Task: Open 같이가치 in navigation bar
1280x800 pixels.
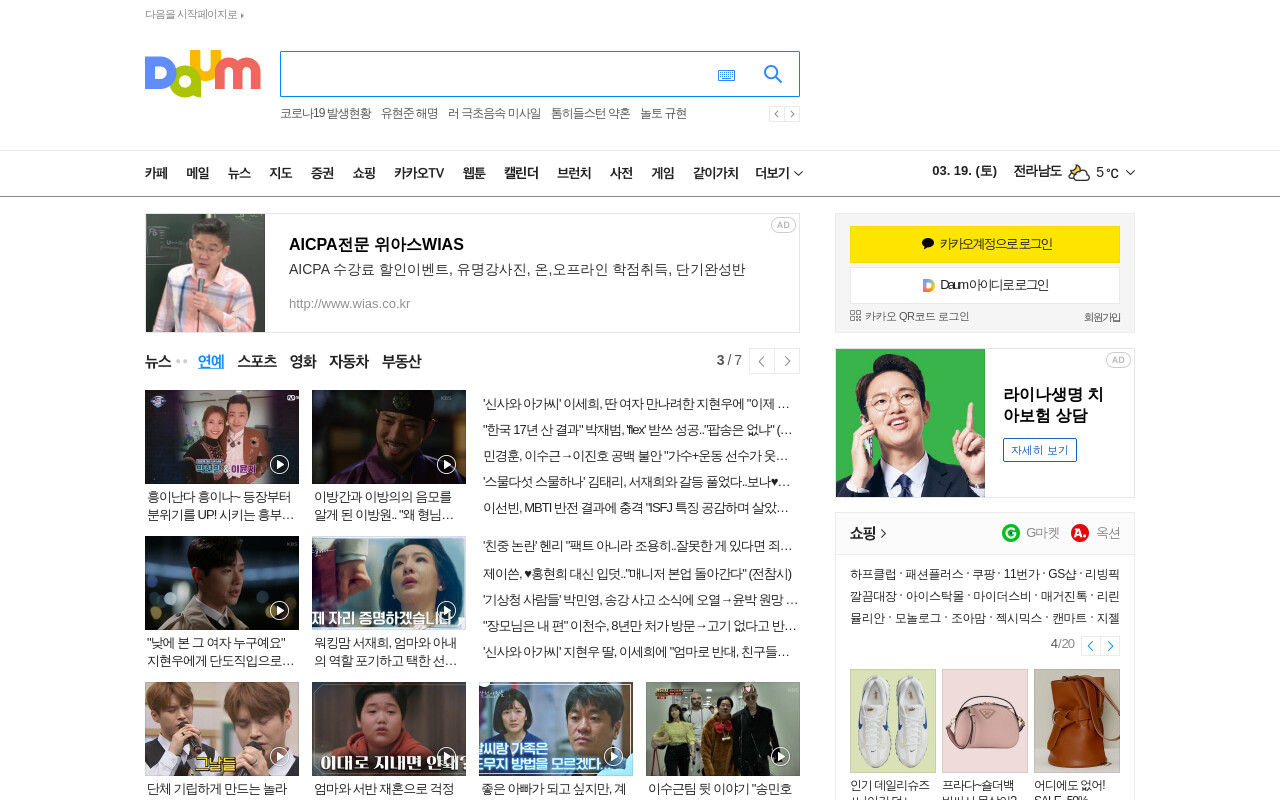Action: point(715,173)
